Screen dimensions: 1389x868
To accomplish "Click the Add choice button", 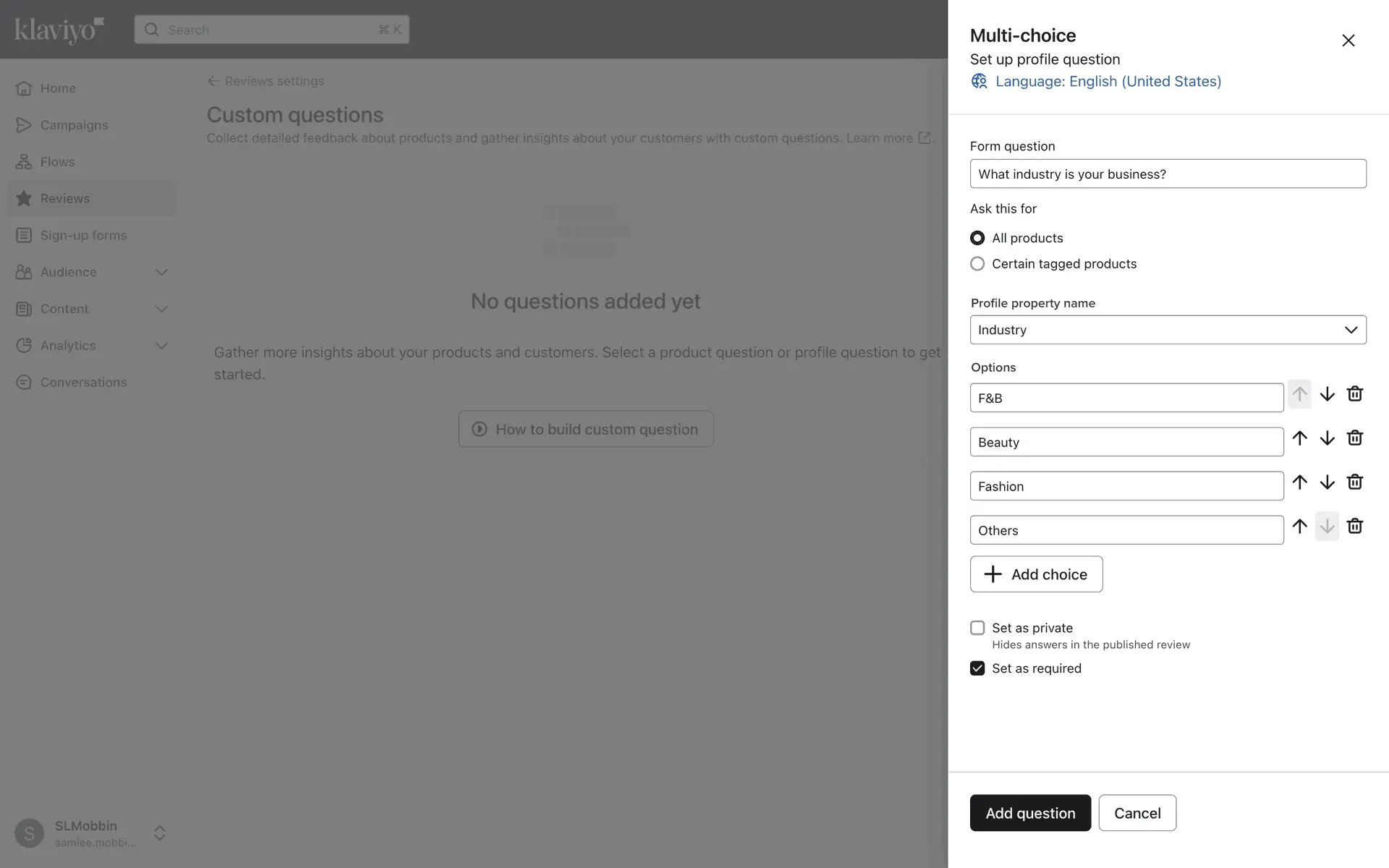I will point(1036,574).
